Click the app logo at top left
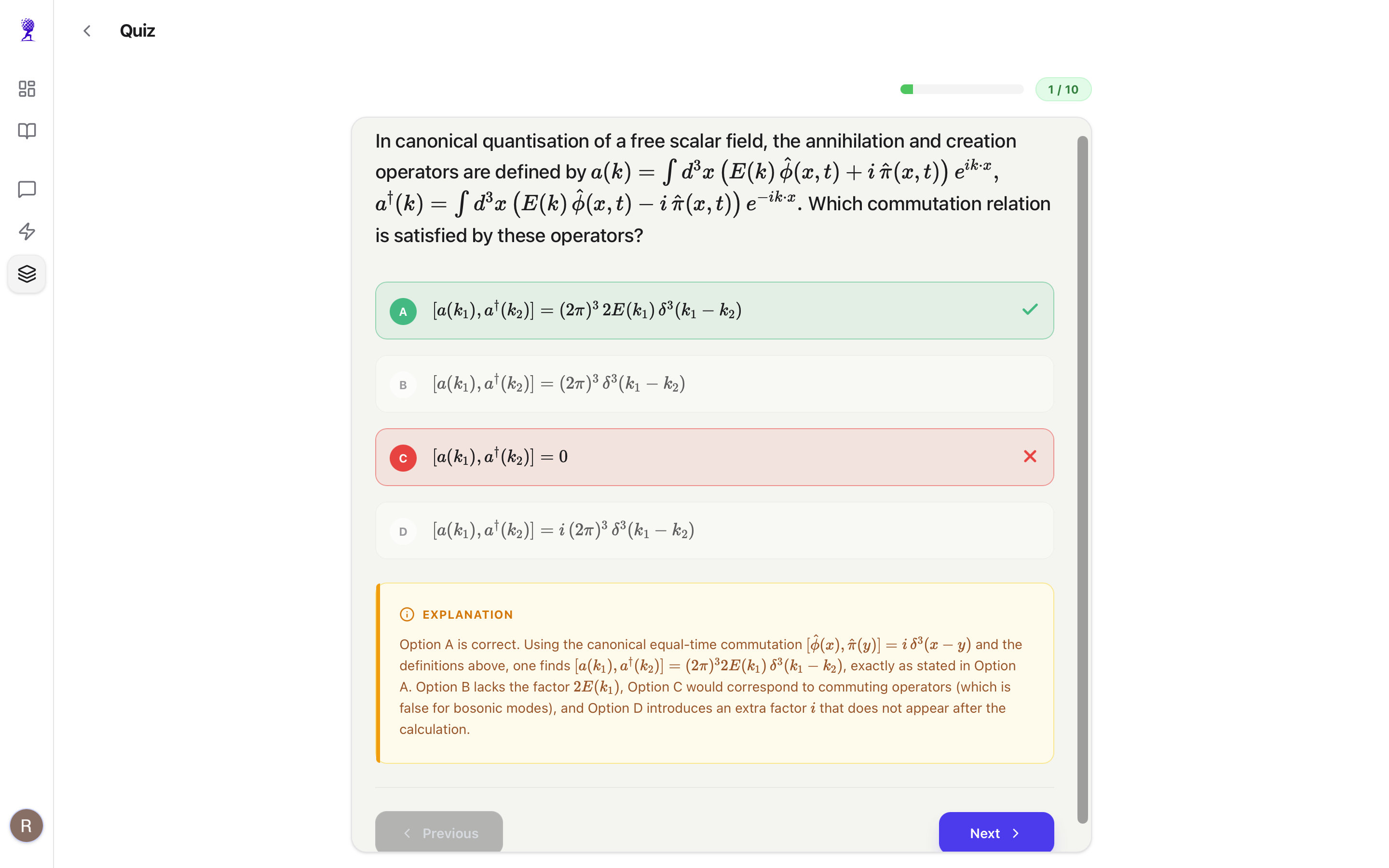This screenshot has height=868, width=1389. click(27, 30)
